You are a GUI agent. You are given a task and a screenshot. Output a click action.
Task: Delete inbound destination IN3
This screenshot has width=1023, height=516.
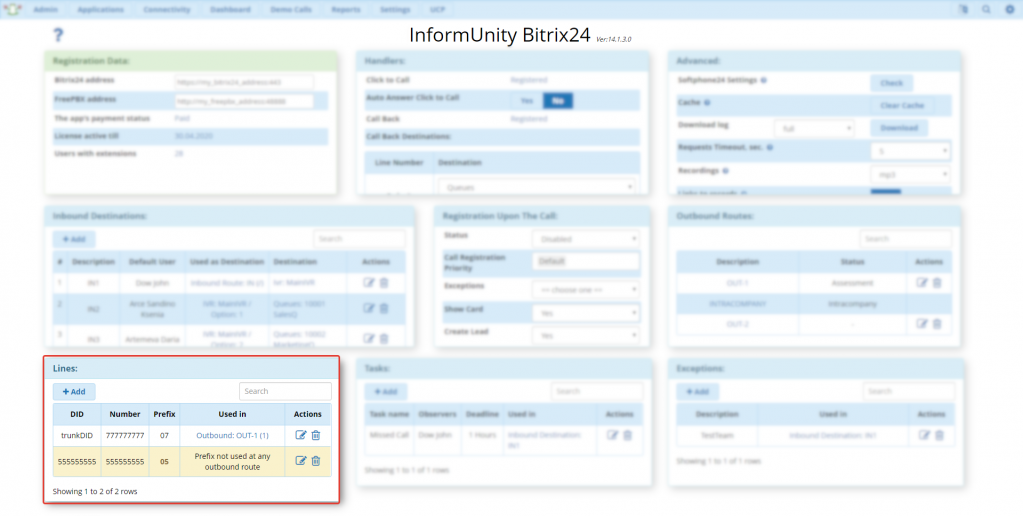click(x=384, y=338)
